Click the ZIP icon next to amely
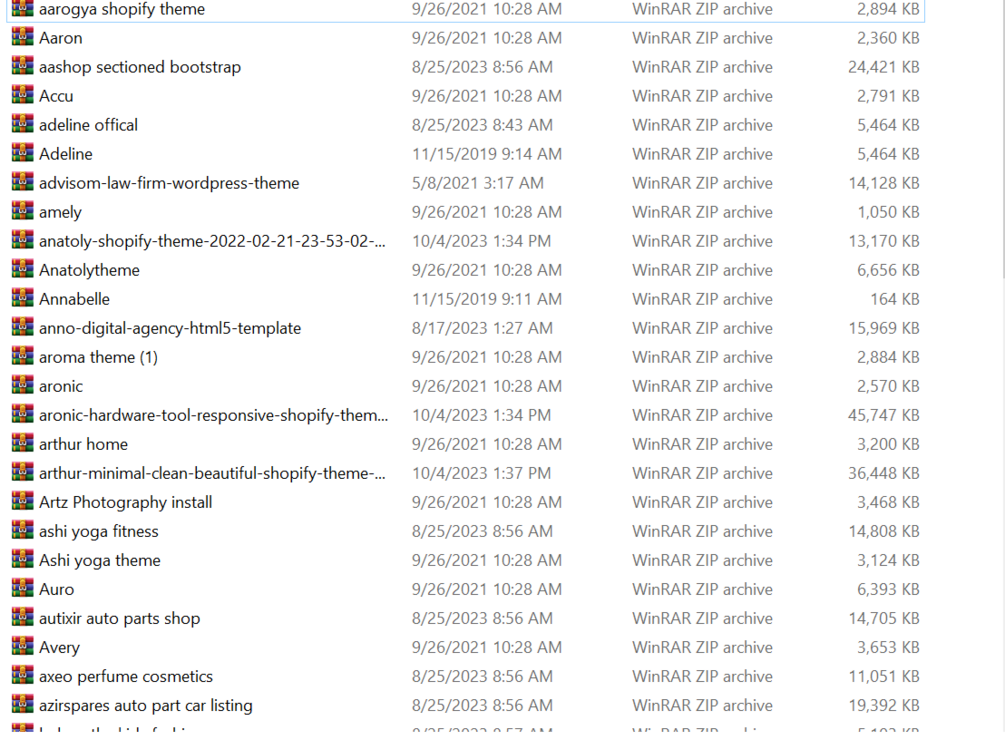This screenshot has width=1005, height=740. 22,211
